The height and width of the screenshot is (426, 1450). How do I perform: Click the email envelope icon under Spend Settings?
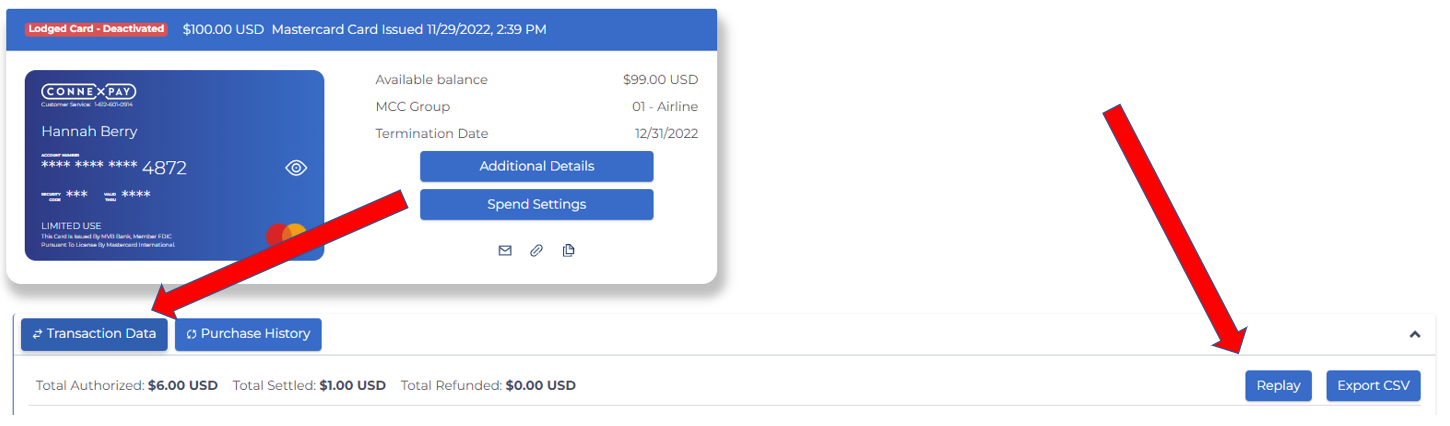pyautogui.click(x=505, y=251)
